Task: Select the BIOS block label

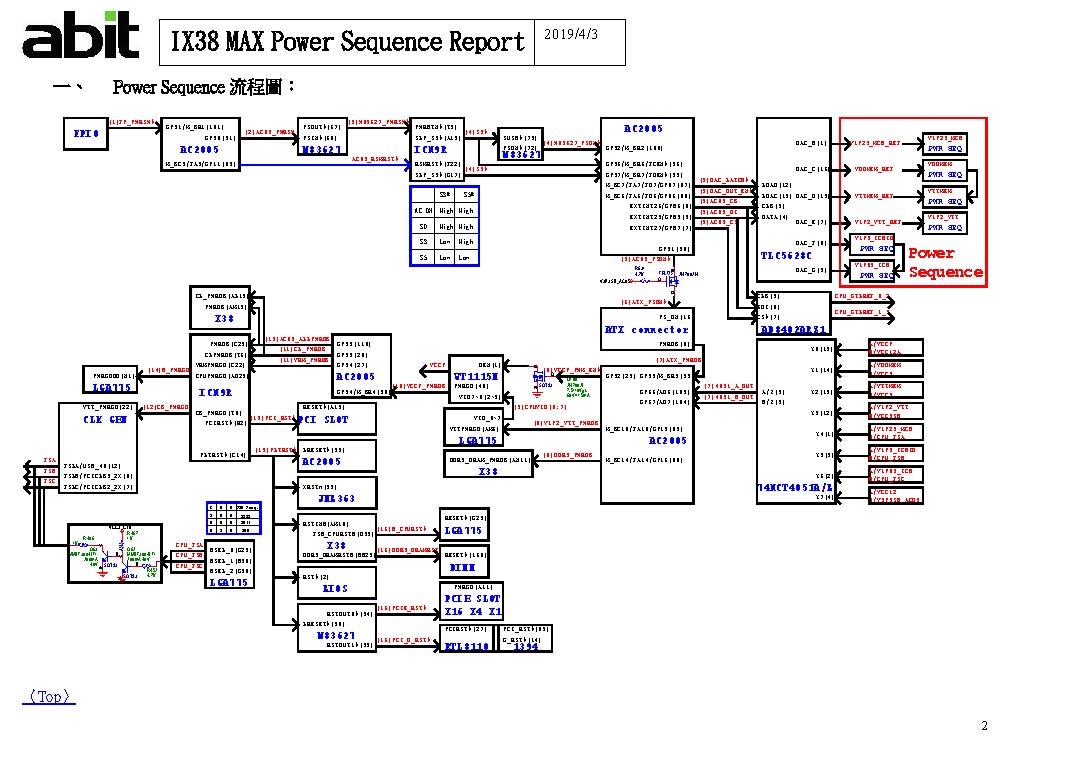Action: click(x=336, y=588)
